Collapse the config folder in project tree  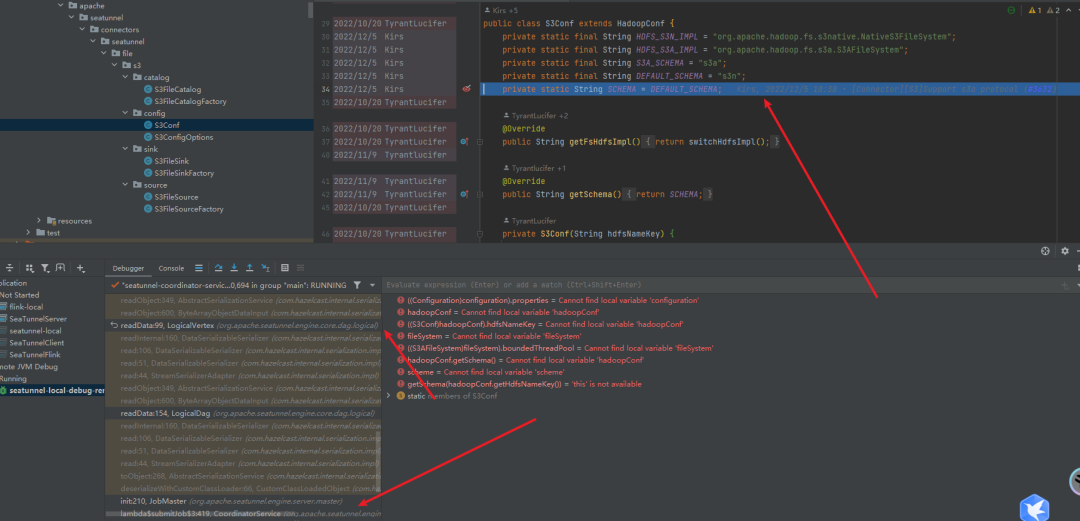pos(125,113)
